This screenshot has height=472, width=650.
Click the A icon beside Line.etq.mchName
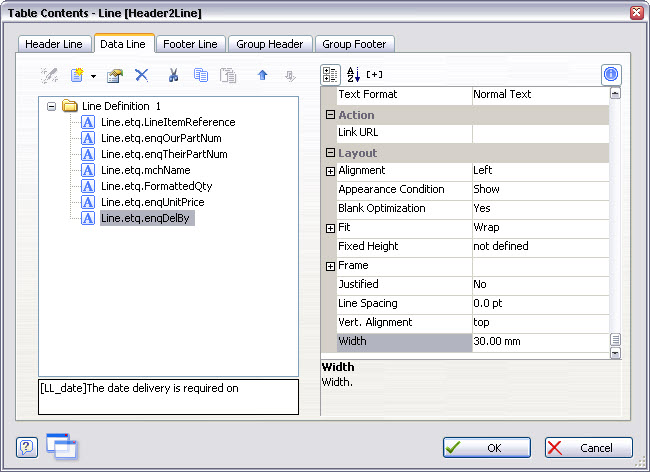[87, 170]
